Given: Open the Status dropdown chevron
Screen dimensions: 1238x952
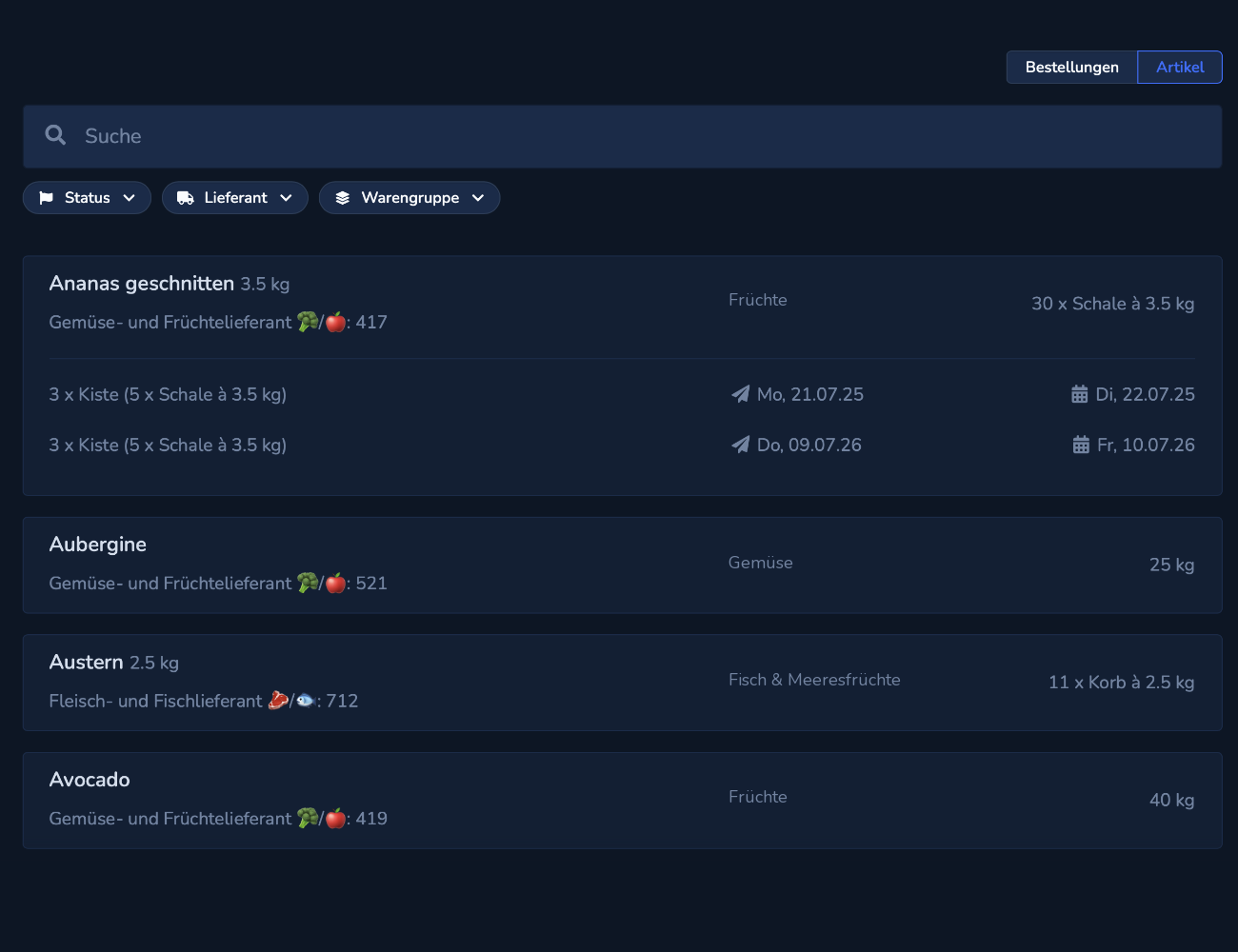Looking at the screenshot, I should coord(130,198).
